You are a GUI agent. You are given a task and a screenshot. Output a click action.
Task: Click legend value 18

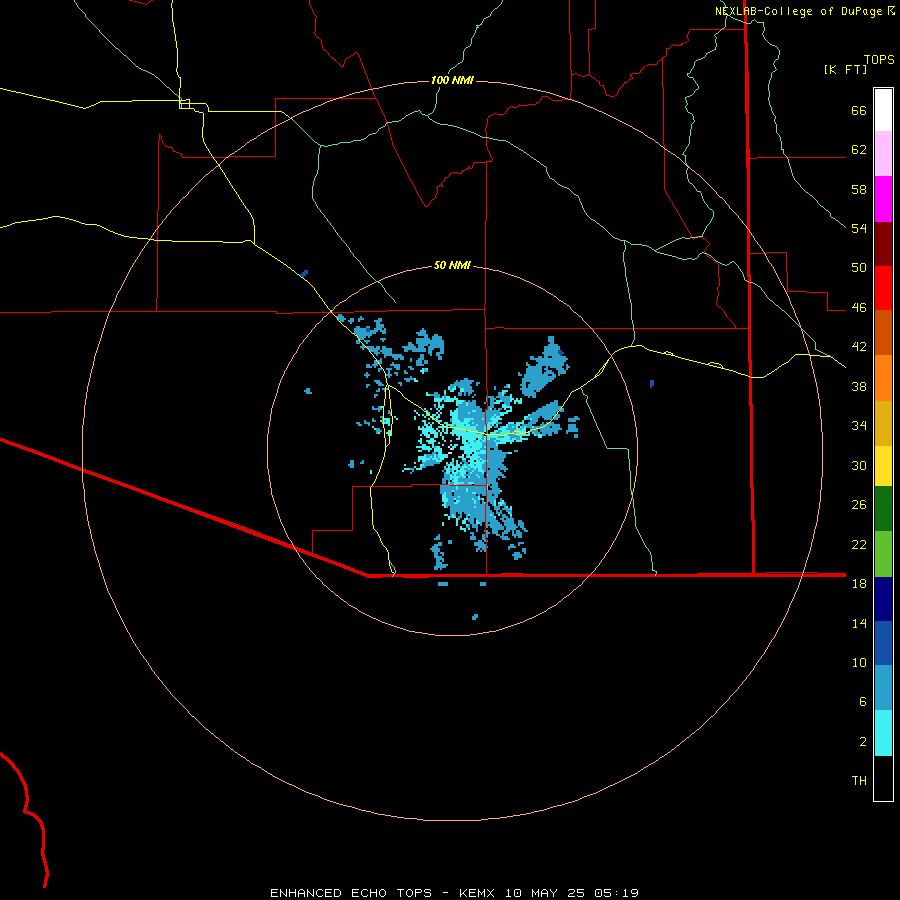click(859, 584)
